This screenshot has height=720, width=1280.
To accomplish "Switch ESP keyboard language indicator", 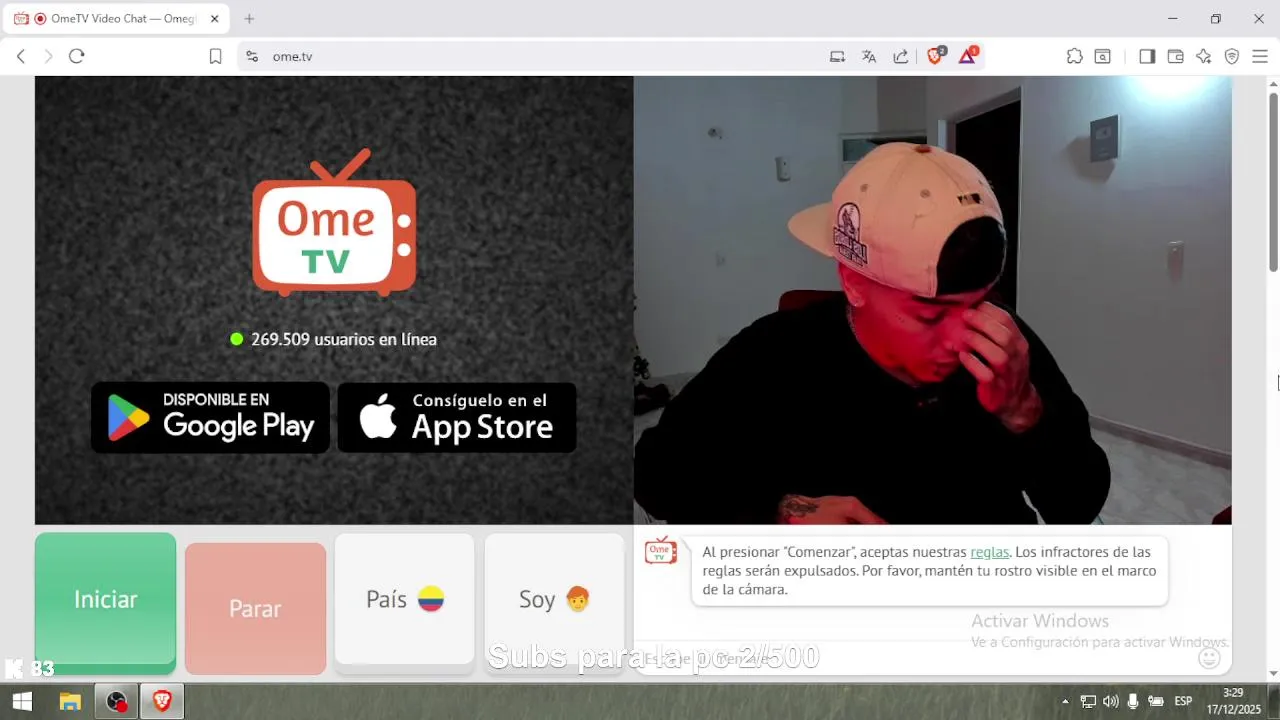I will (x=1183, y=701).
